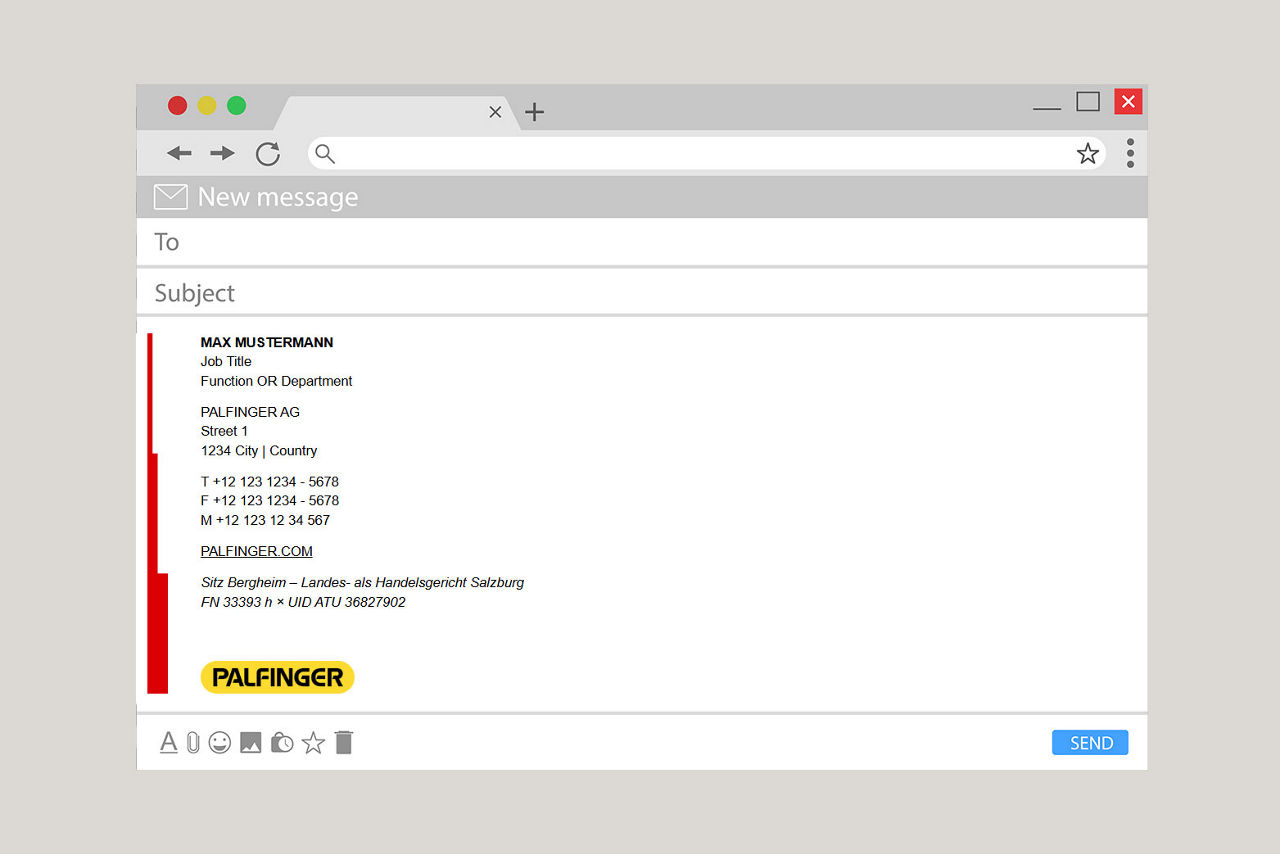Open the PALFINGER.COM link
This screenshot has width=1280, height=854.
click(257, 551)
